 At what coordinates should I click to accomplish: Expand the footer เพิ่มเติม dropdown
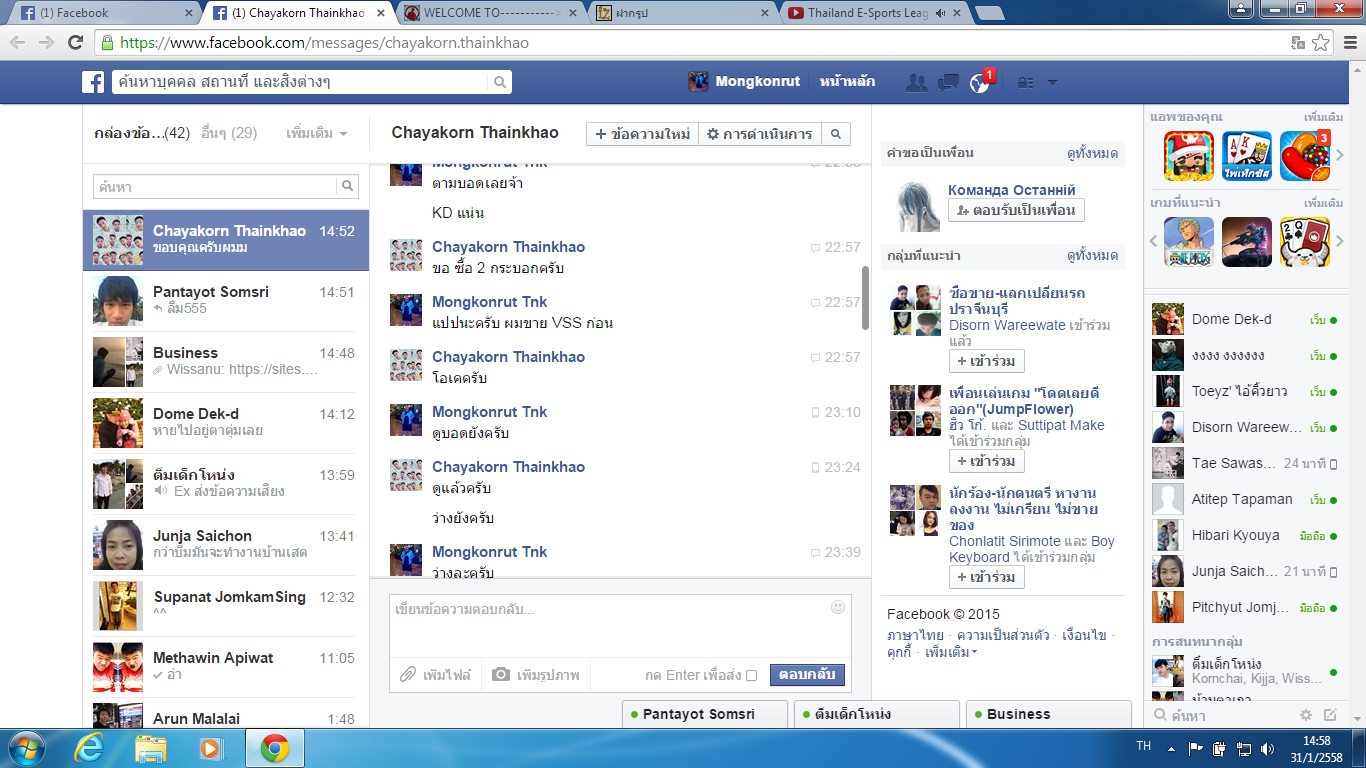951,652
